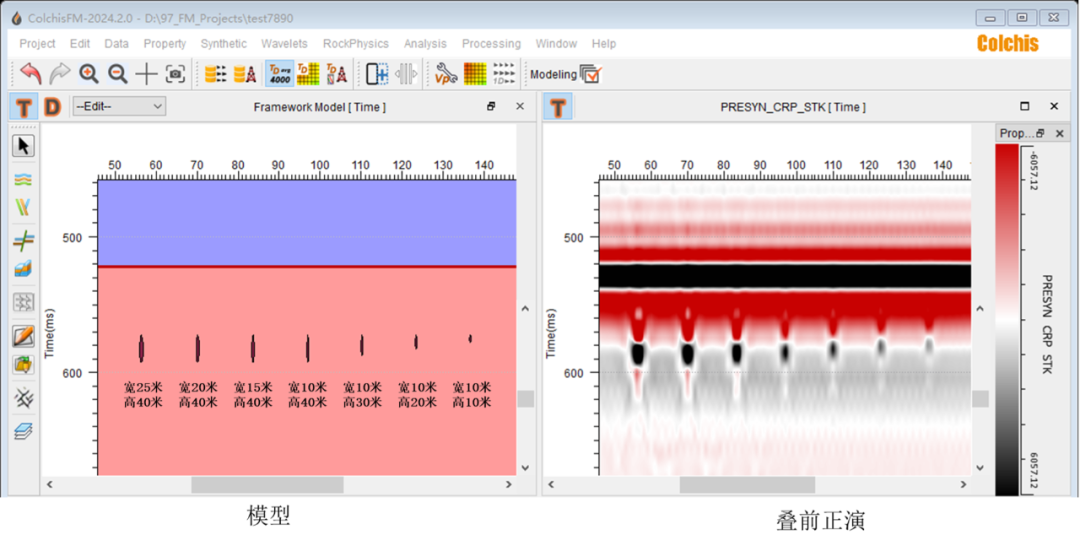Click the Vp wrench icon
This screenshot has width=1080, height=546.
pos(446,74)
